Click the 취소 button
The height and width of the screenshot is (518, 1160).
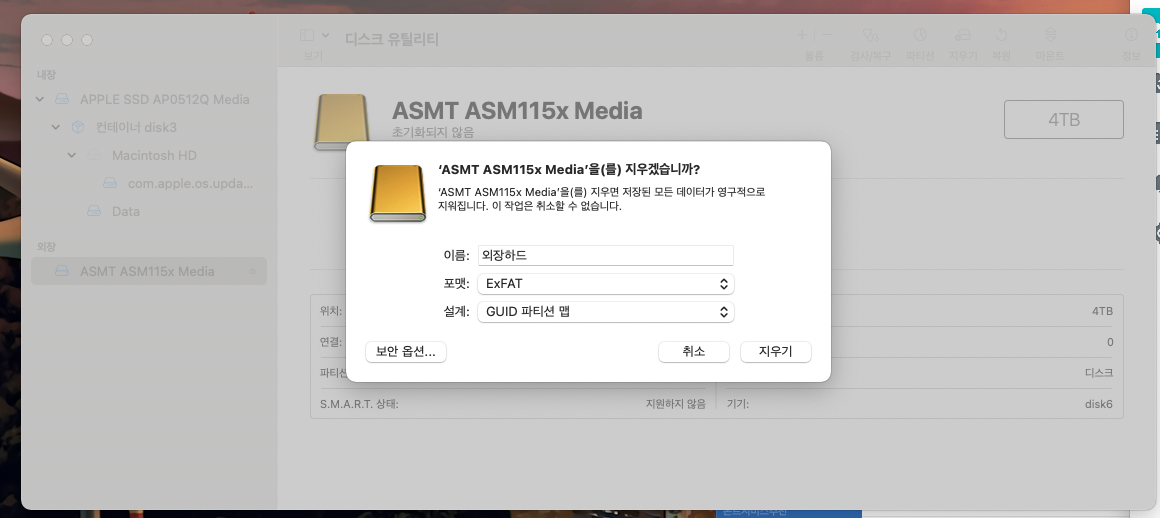693,352
